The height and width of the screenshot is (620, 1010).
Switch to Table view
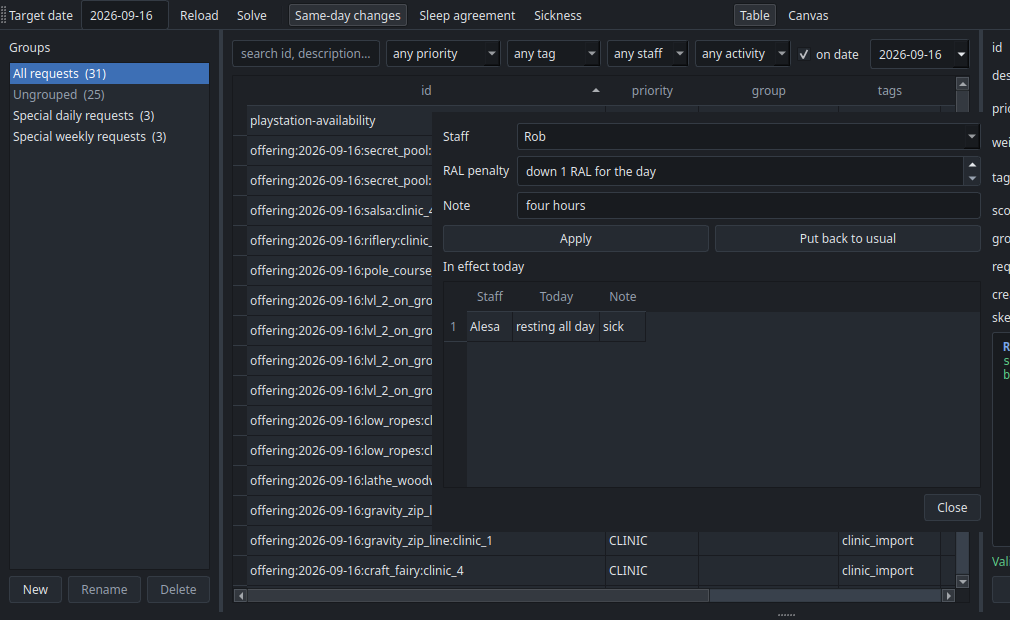point(754,15)
